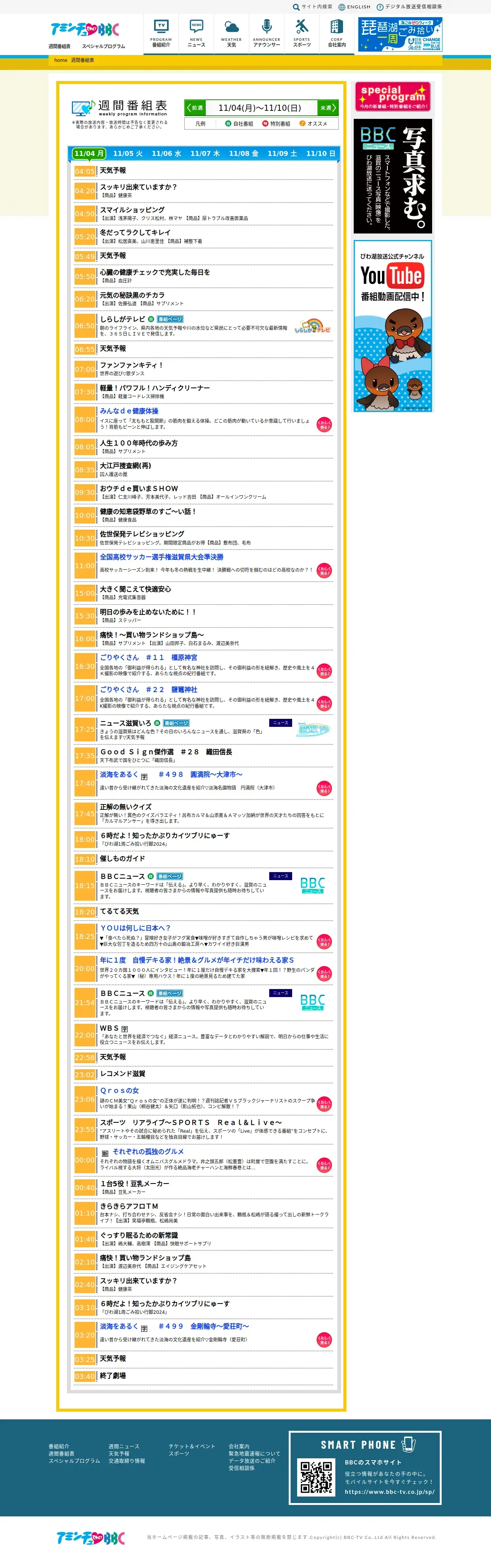
Task: Select the 11/10 日 day tab
Action: pyautogui.click(x=320, y=153)
